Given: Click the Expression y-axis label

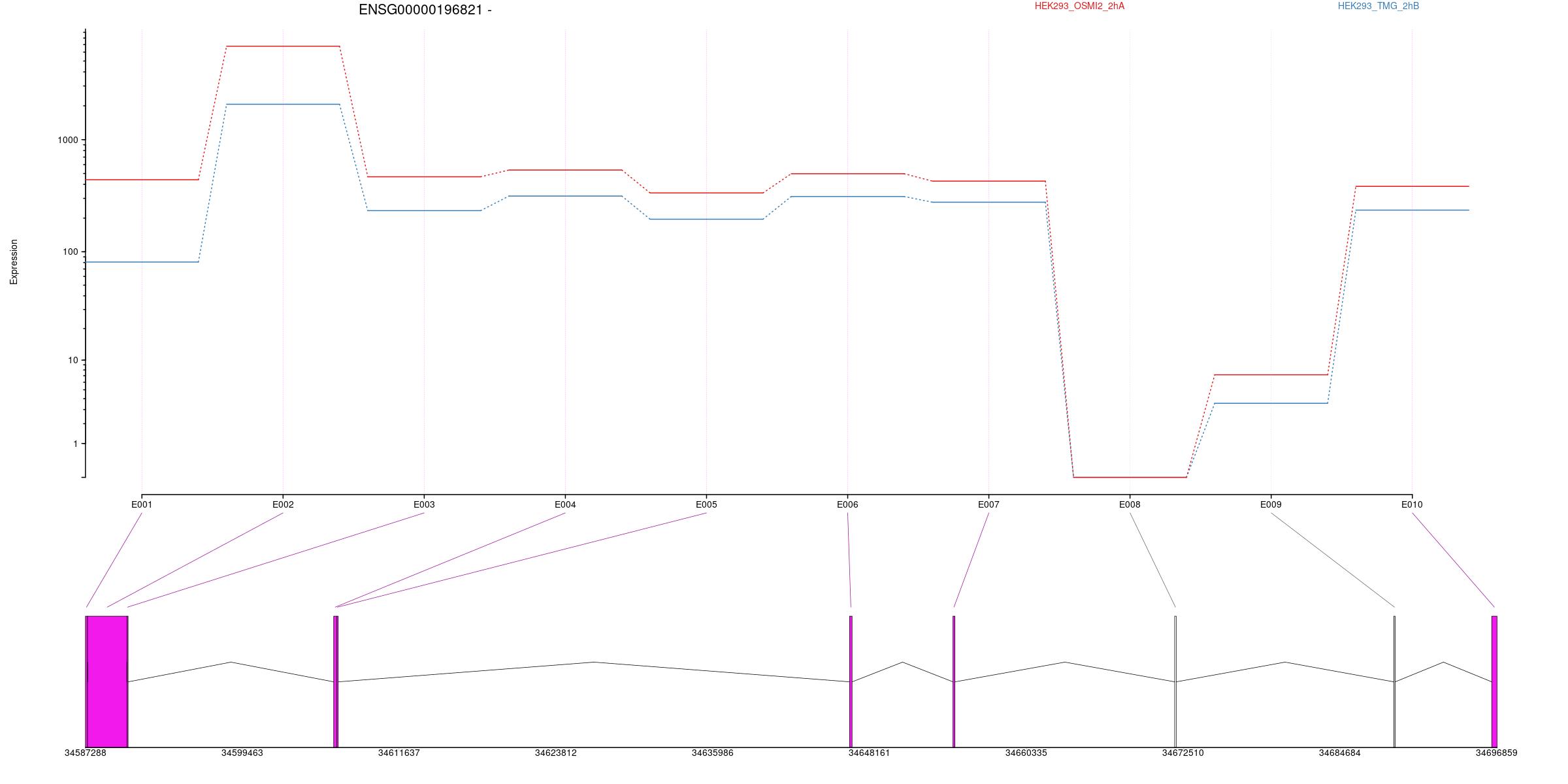Looking at the screenshot, I should point(14,262).
